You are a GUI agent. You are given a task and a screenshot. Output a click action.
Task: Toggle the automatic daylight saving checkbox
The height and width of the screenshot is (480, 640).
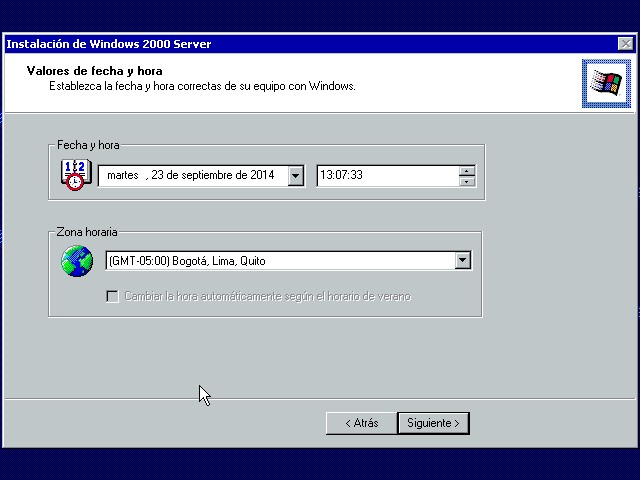[112, 296]
